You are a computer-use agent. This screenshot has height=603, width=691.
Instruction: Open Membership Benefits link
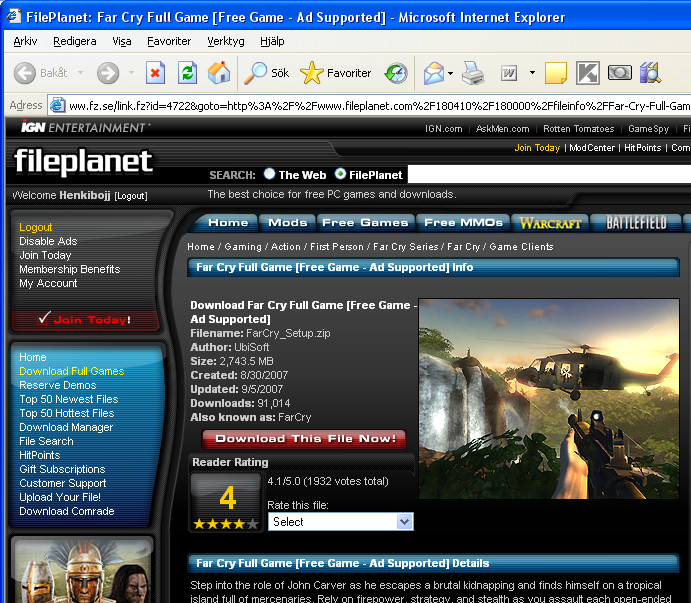click(x=70, y=269)
